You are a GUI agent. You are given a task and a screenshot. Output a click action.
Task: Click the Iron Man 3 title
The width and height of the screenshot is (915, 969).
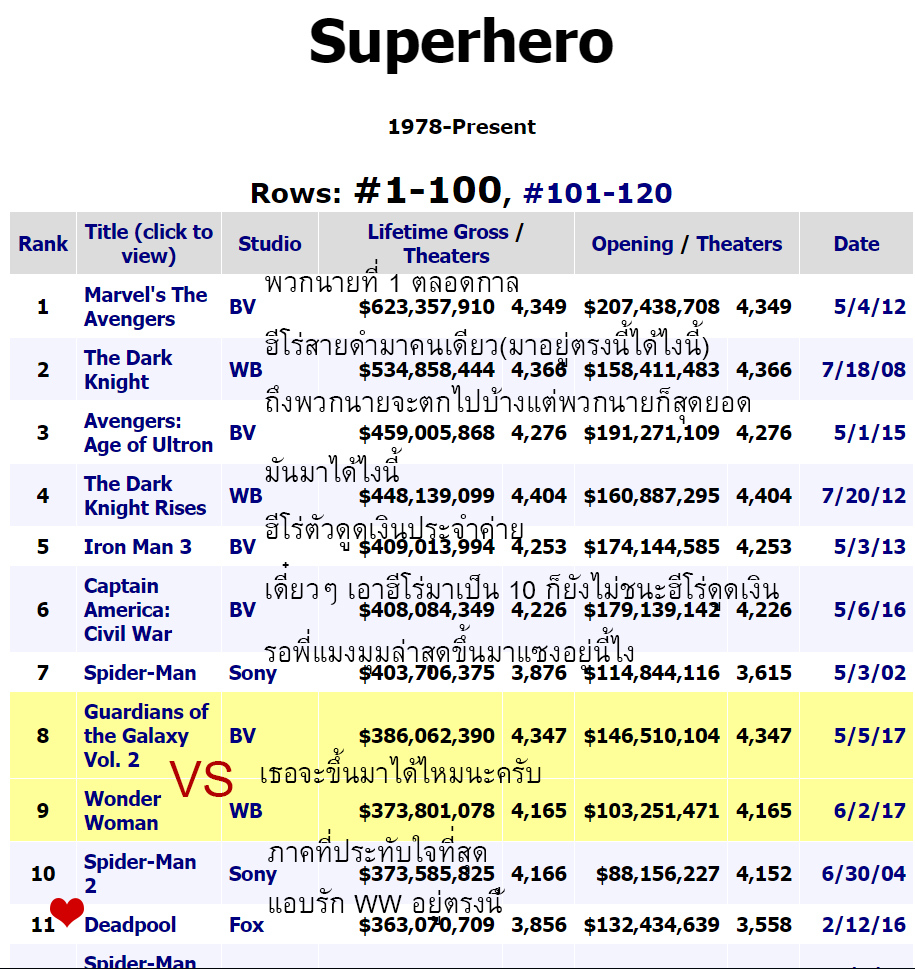click(134, 547)
